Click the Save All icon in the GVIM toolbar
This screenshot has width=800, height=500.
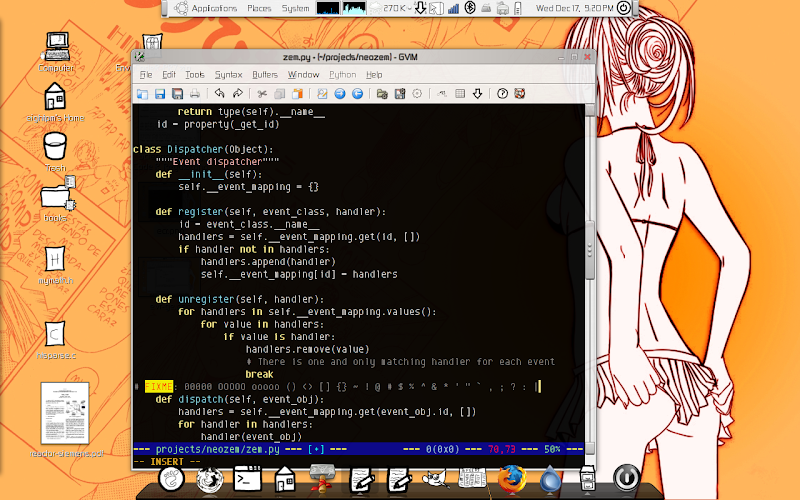tap(177, 94)
